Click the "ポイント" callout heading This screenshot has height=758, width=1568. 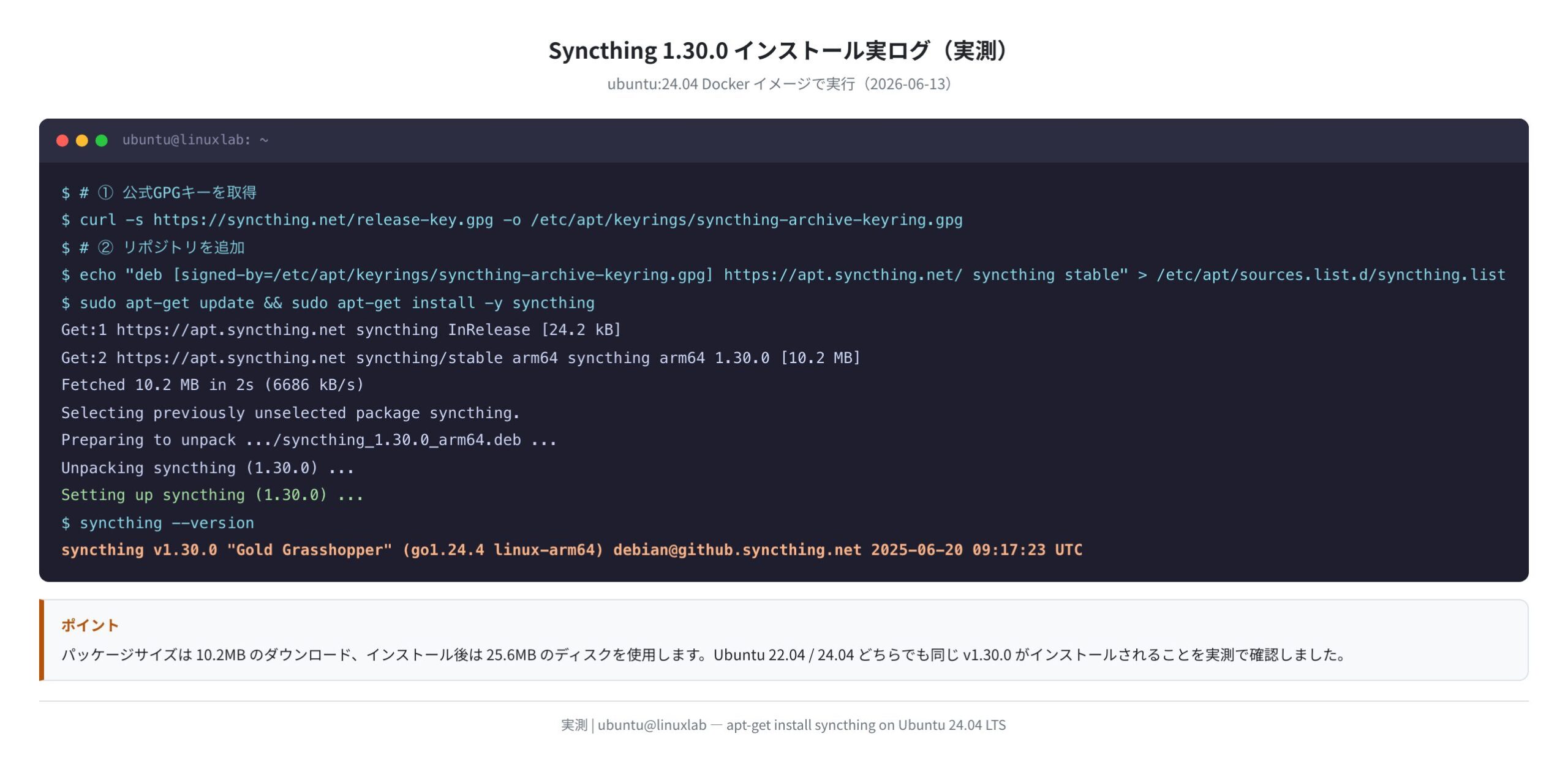89,625
